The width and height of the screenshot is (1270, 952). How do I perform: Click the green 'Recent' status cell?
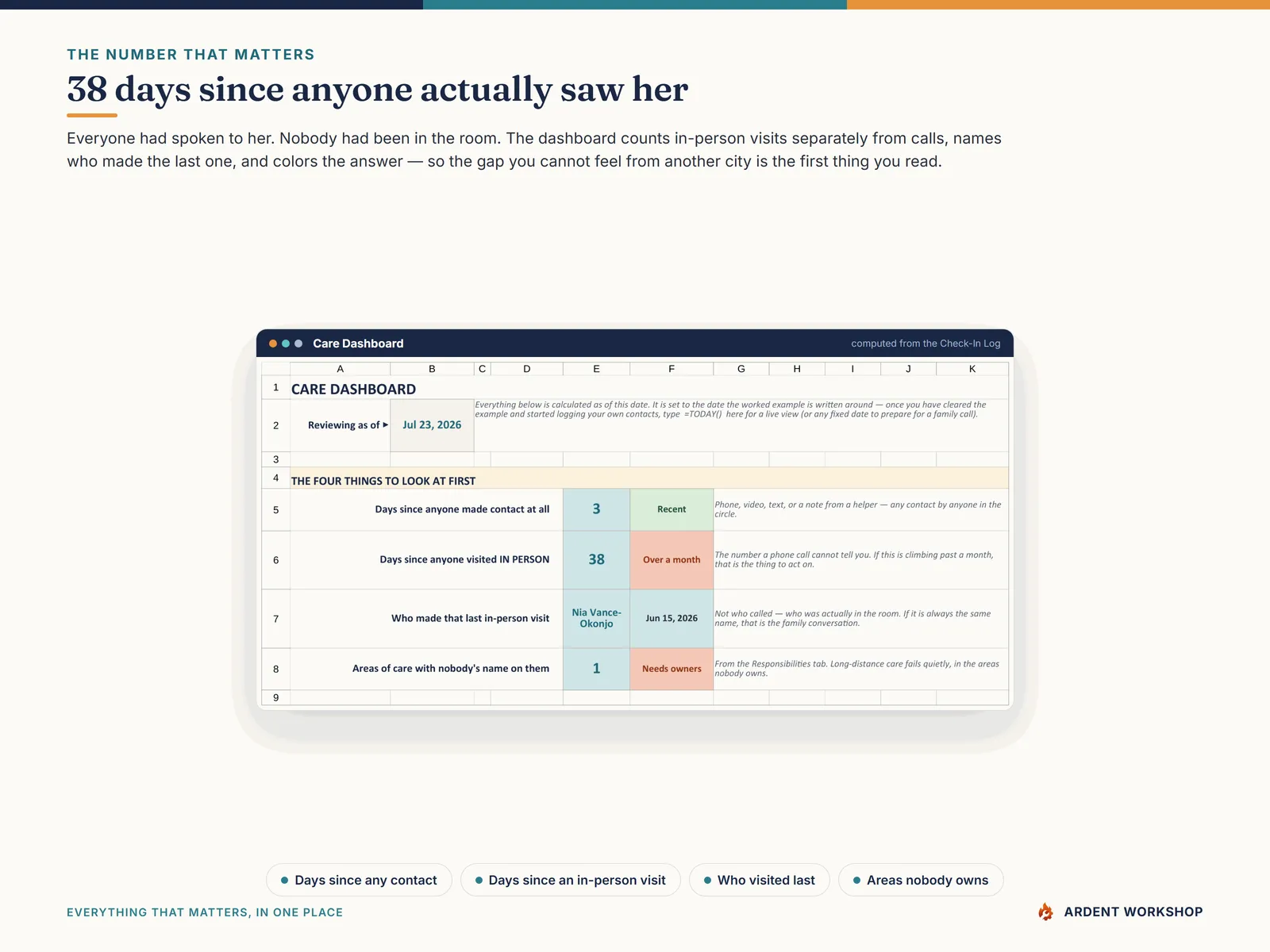coord(672,509)
